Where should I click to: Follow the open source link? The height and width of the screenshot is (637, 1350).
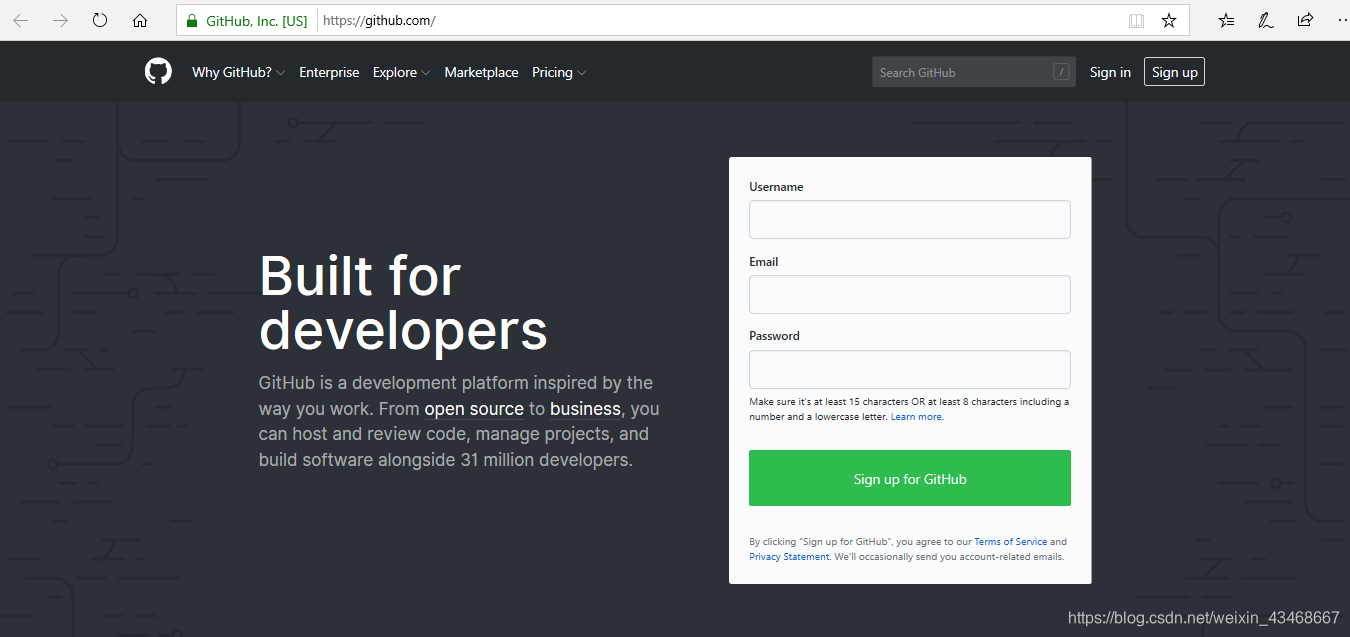(474, 409)
